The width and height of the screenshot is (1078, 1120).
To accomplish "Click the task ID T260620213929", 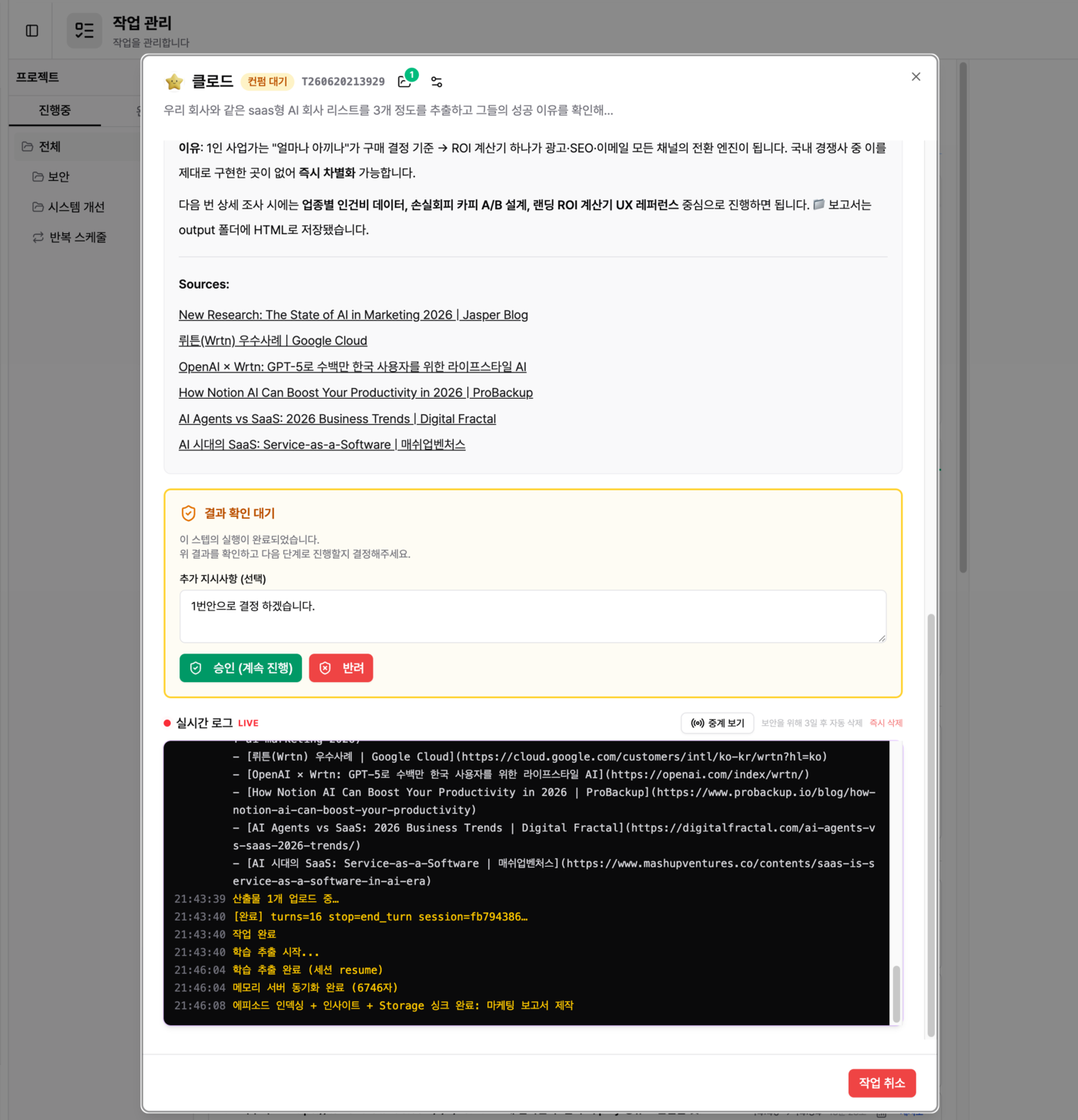I will (x=343, y=82).
